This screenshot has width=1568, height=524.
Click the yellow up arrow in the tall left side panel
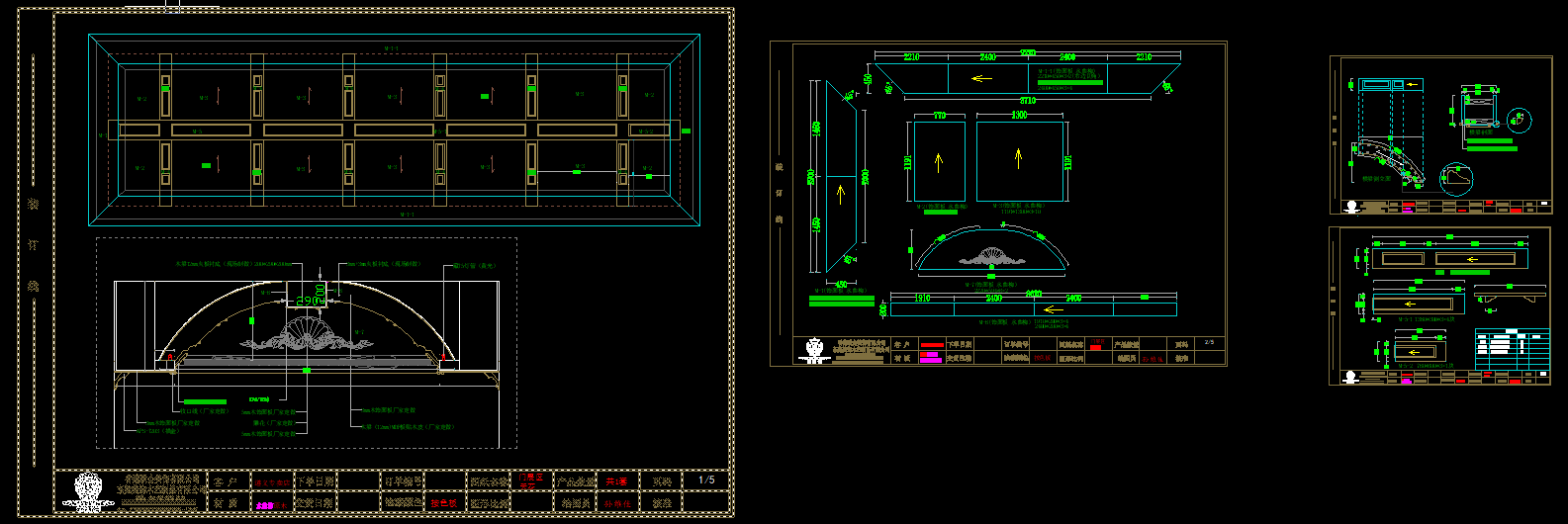click(x=840, y=190)
